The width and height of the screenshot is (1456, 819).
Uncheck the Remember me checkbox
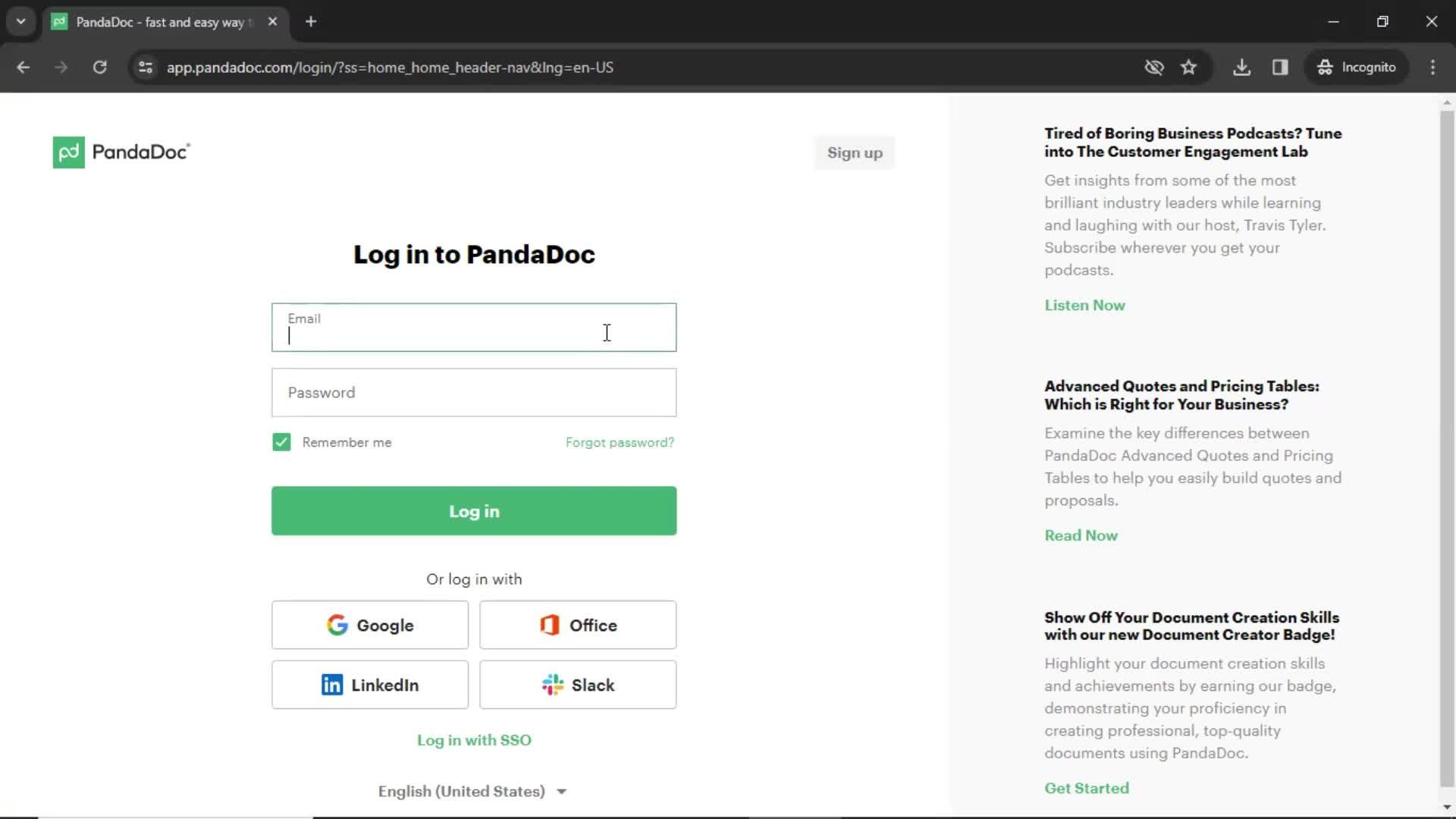[281, 442]
